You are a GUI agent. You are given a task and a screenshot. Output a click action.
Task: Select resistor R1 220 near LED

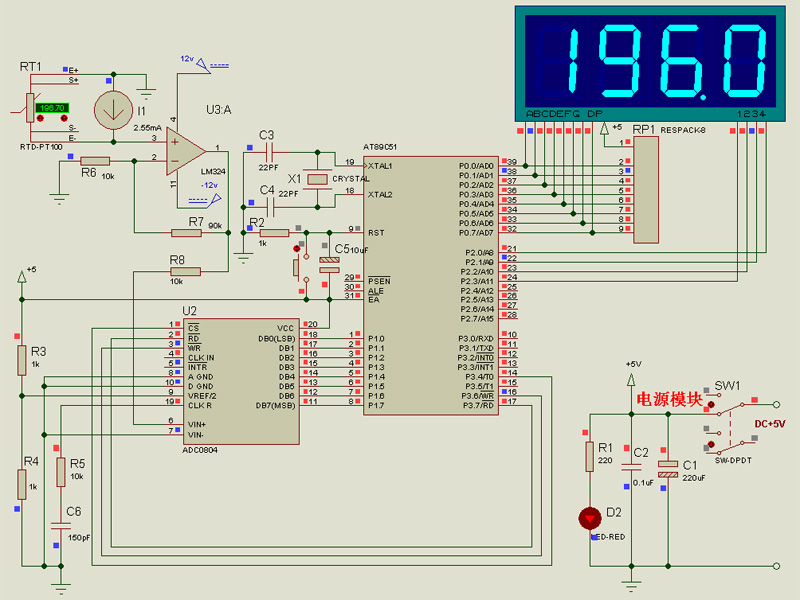click(x=590, y=456)
